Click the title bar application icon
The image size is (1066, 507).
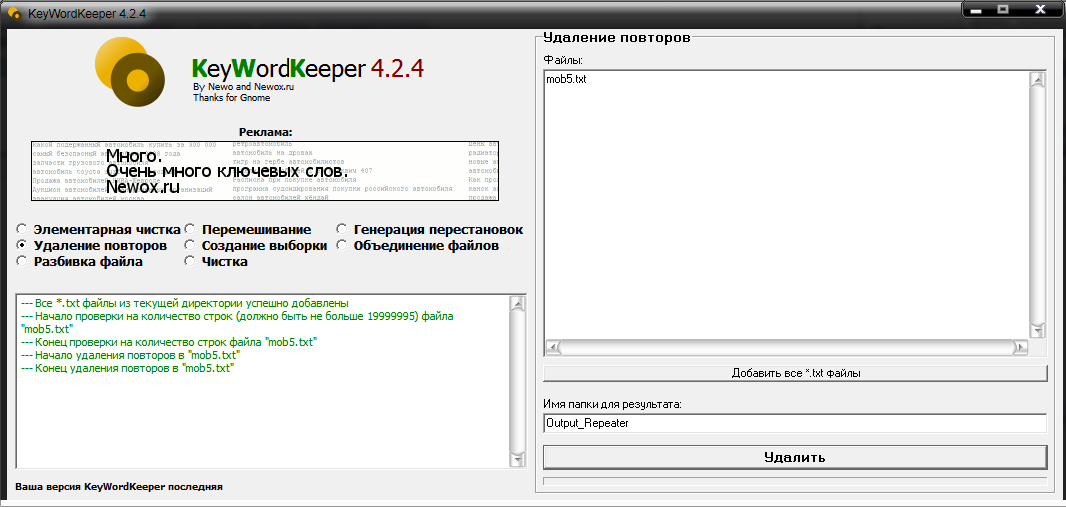tap(13, 13)
